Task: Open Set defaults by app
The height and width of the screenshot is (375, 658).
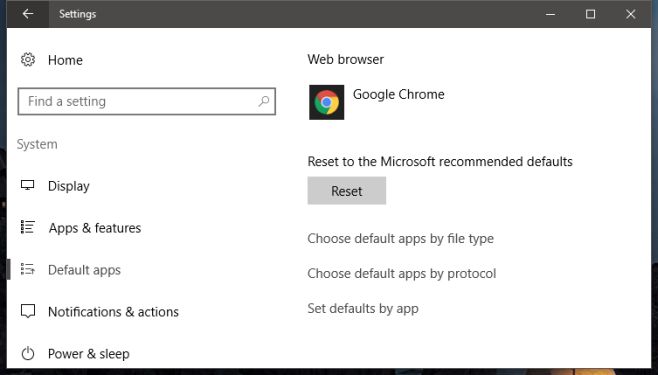Action: point(363,309)
